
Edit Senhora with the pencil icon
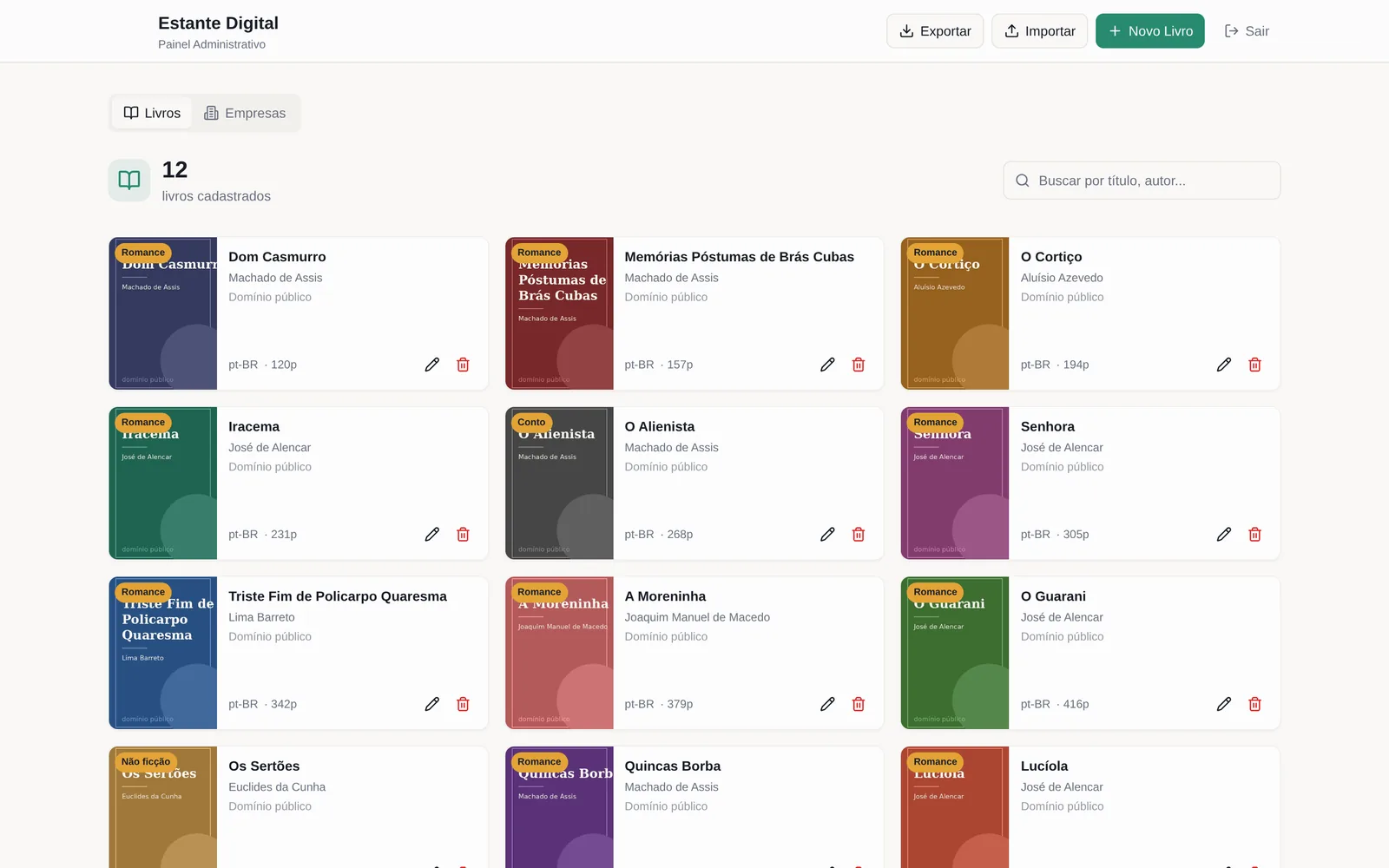click(1223, 534)
